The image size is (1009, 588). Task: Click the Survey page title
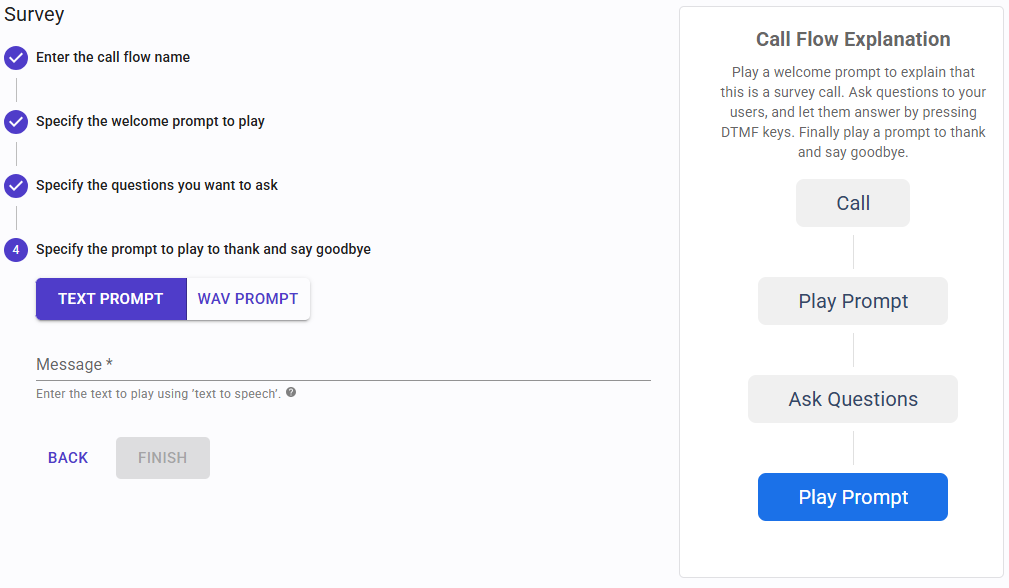(35, 15)
